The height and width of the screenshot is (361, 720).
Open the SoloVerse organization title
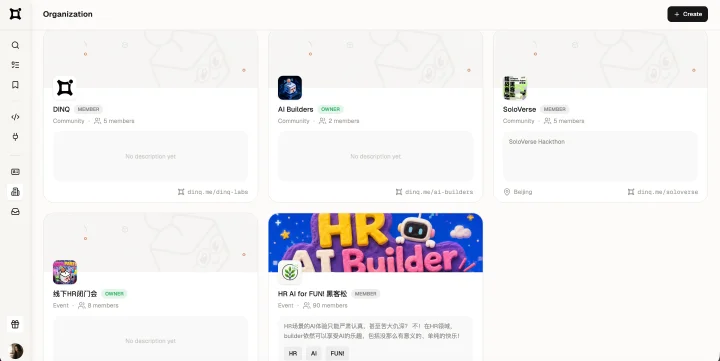[x=519, y=109]
